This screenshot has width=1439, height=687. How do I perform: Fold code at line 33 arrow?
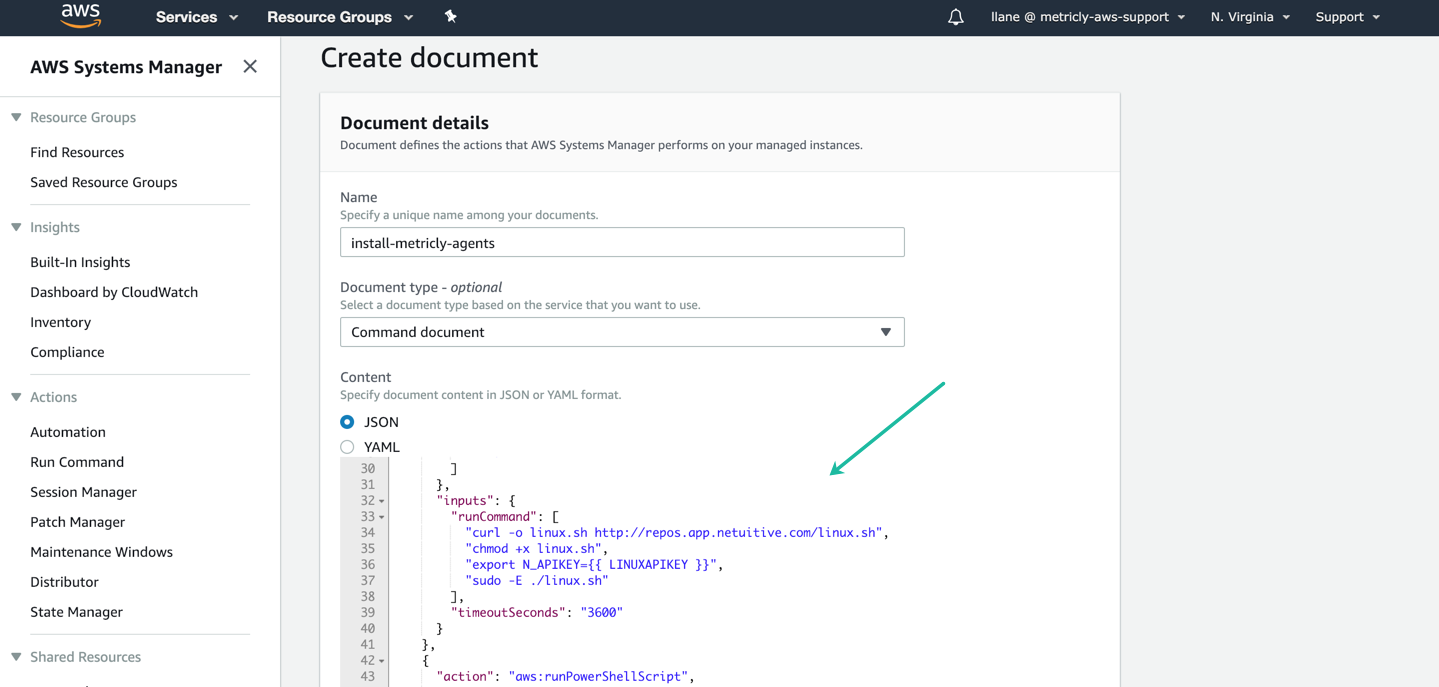(x=381, y=517)
